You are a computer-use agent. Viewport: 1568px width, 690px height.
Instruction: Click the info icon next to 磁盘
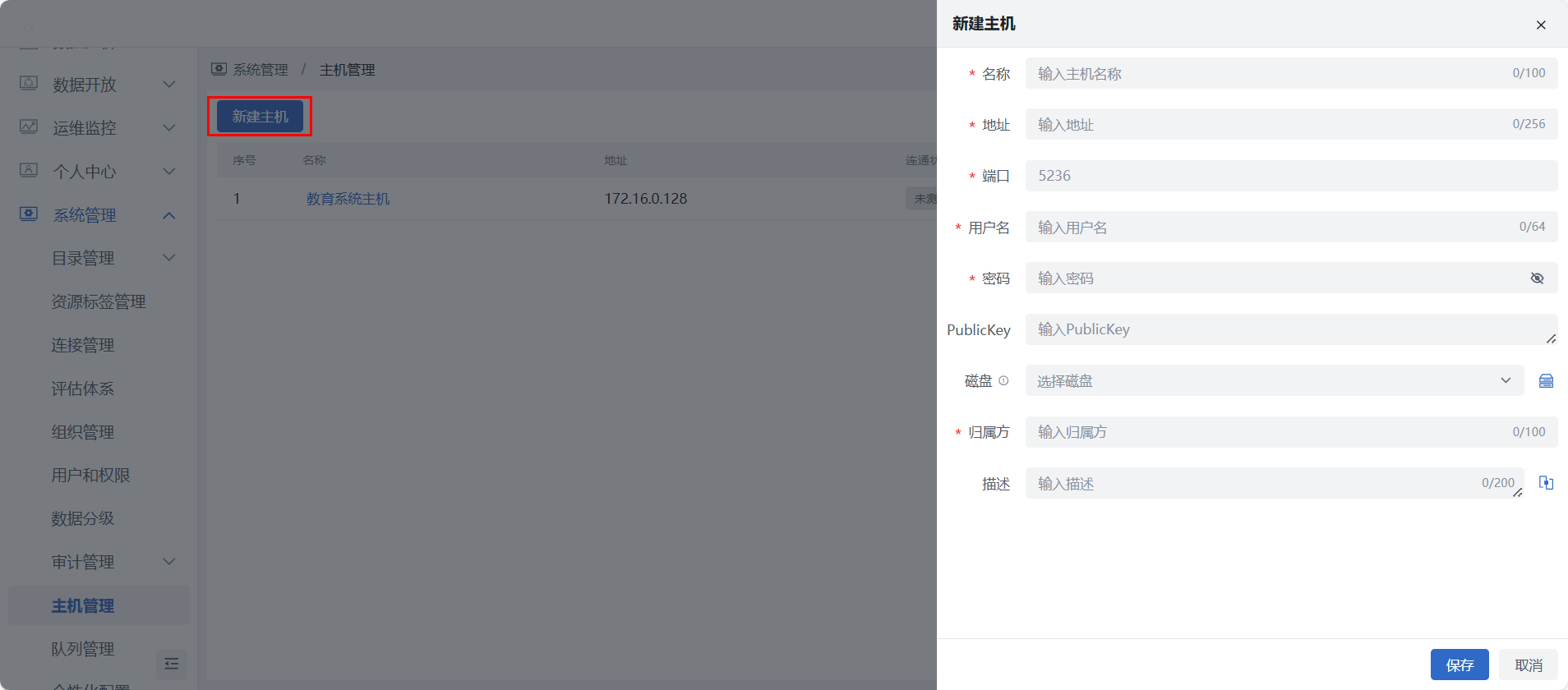[1003, 380]
